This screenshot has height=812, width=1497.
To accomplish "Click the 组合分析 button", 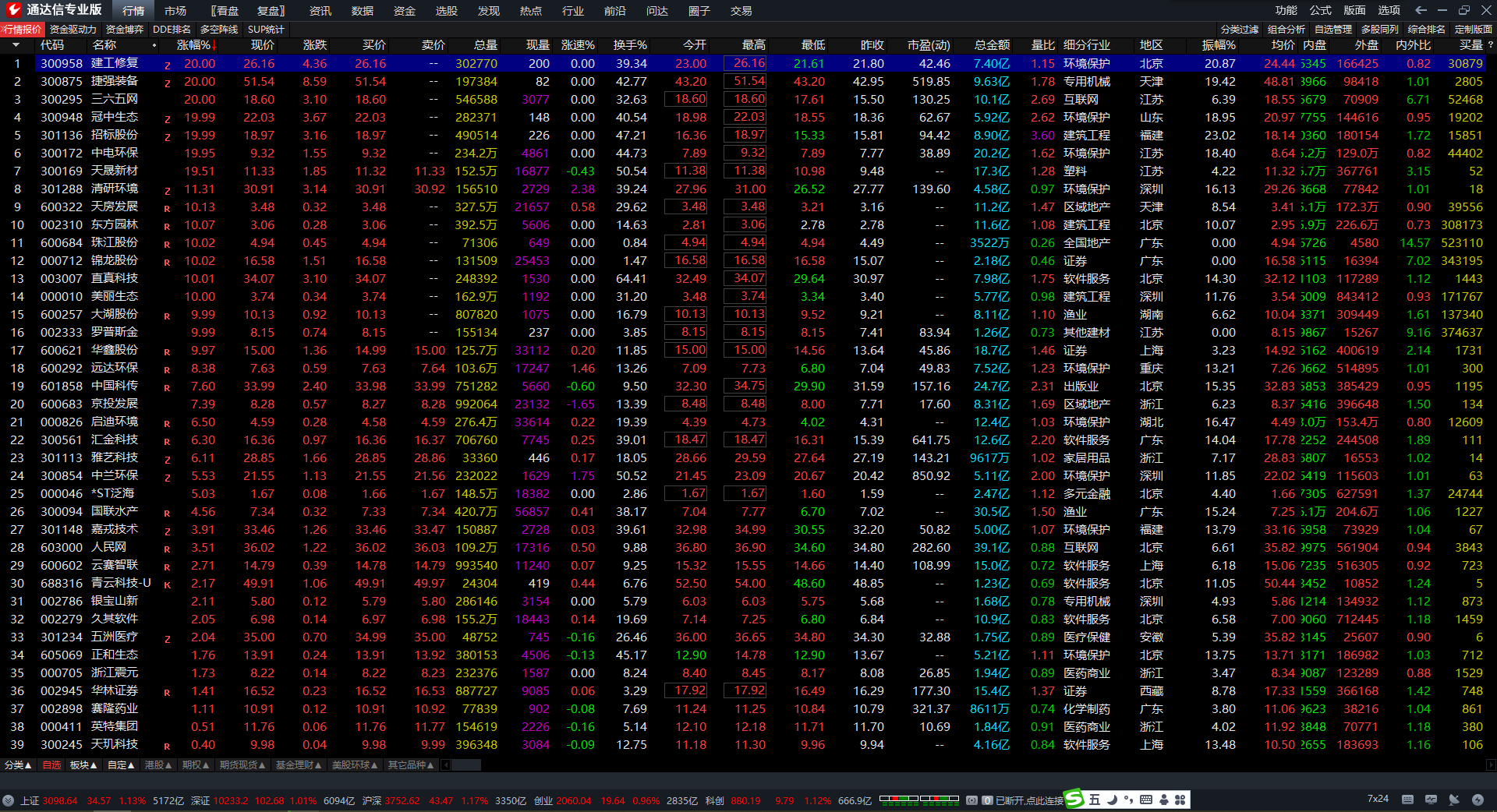I will coord(1286,29).
